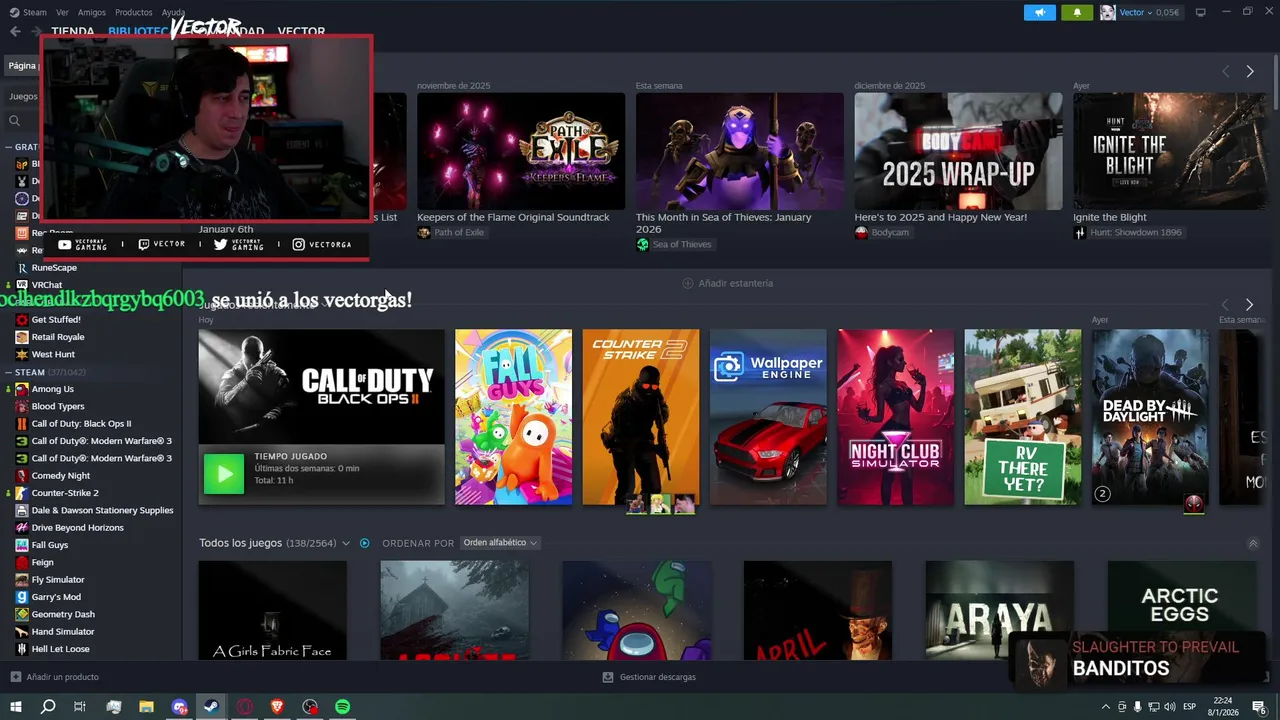Click the Fall Guys sidebar icon

pos(22,545)
